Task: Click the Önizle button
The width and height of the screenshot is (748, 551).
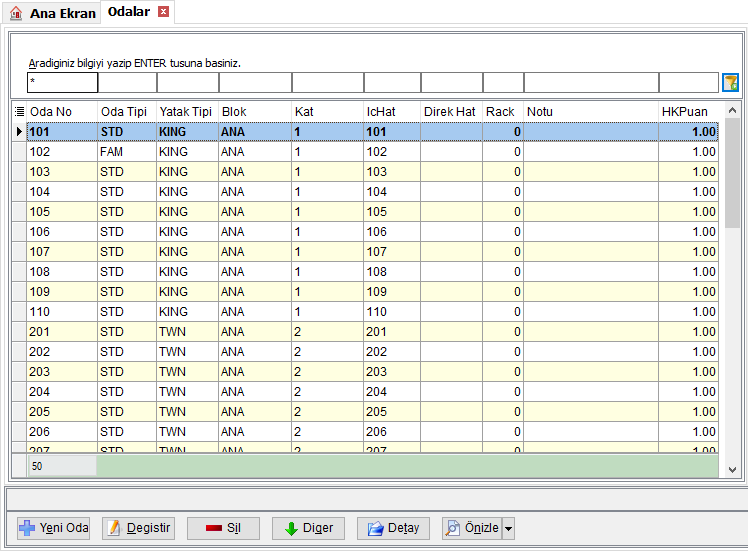Action: pos(472,528)
